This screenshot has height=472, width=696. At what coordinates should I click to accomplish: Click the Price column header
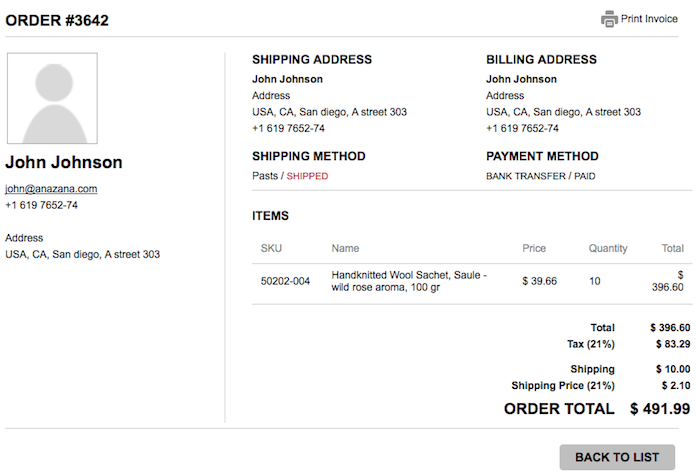pyautogui.click(x=534, y=248)
